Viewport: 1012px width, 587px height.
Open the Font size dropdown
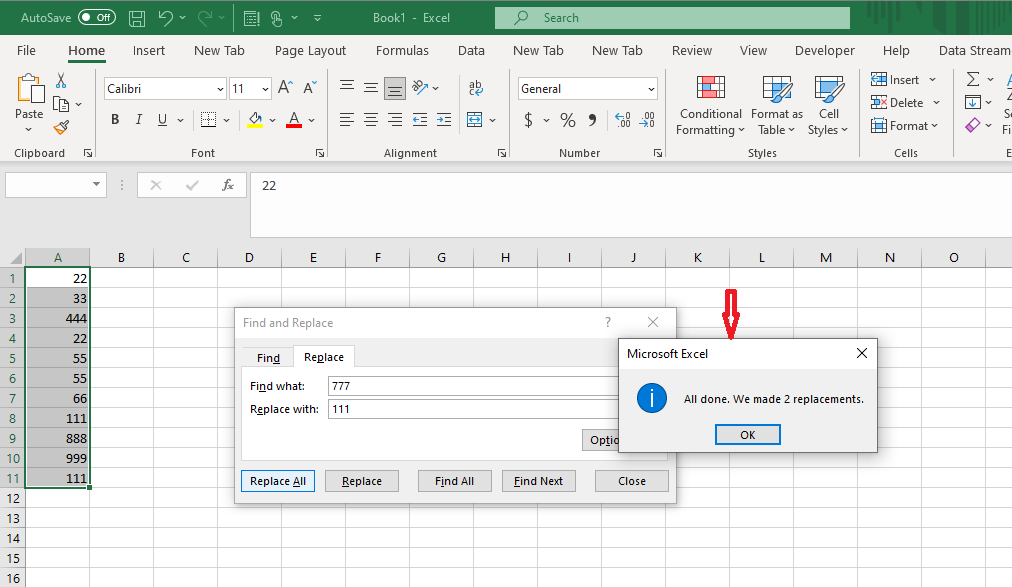pyautogui.click(x=265, y=89)
